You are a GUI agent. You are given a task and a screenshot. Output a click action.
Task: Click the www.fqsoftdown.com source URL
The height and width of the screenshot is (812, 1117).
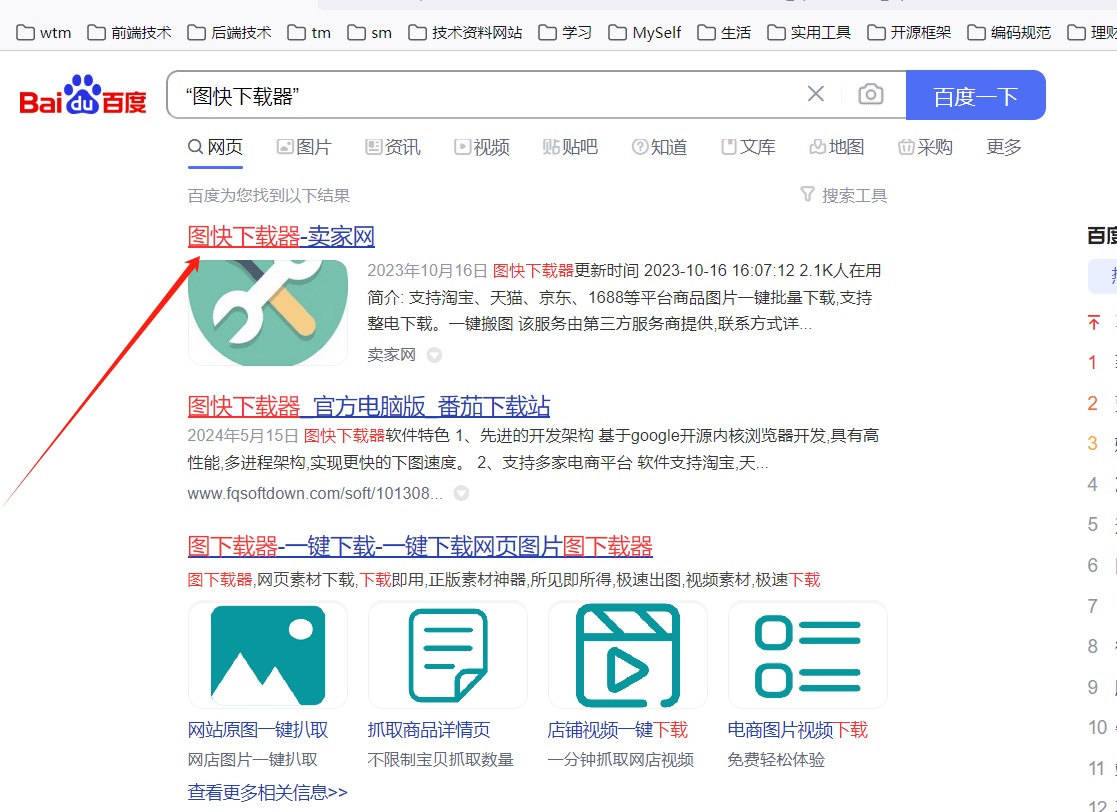point(315,493)
